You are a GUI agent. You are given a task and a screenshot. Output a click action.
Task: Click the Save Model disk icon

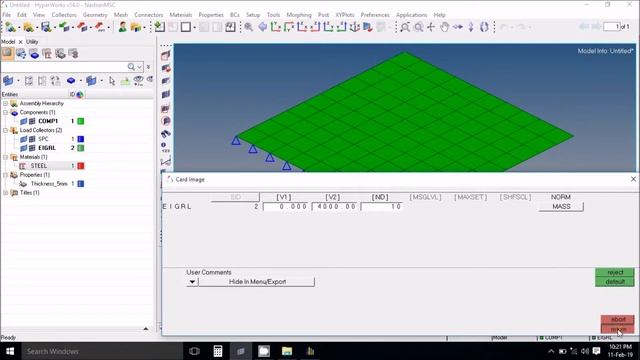point(46,27)
